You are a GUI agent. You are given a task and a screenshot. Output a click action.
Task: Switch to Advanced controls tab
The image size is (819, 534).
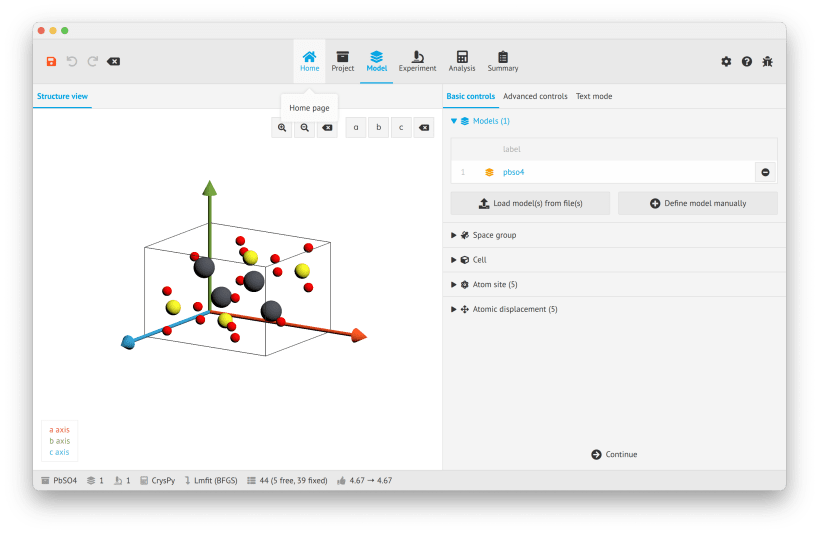(535, 96)
